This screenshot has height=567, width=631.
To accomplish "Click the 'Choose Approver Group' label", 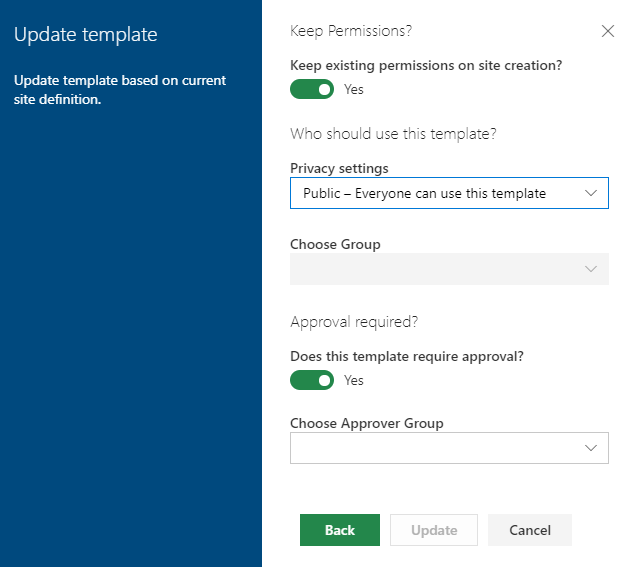I will (x=367, y=423).
